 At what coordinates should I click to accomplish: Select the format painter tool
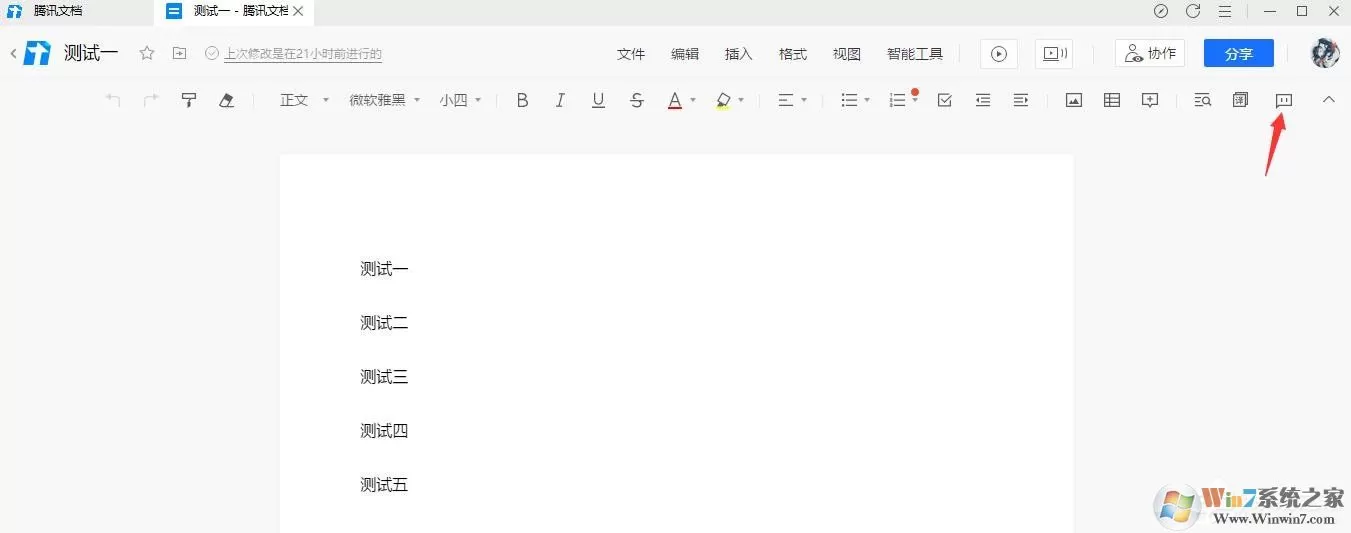pos(188,100)
